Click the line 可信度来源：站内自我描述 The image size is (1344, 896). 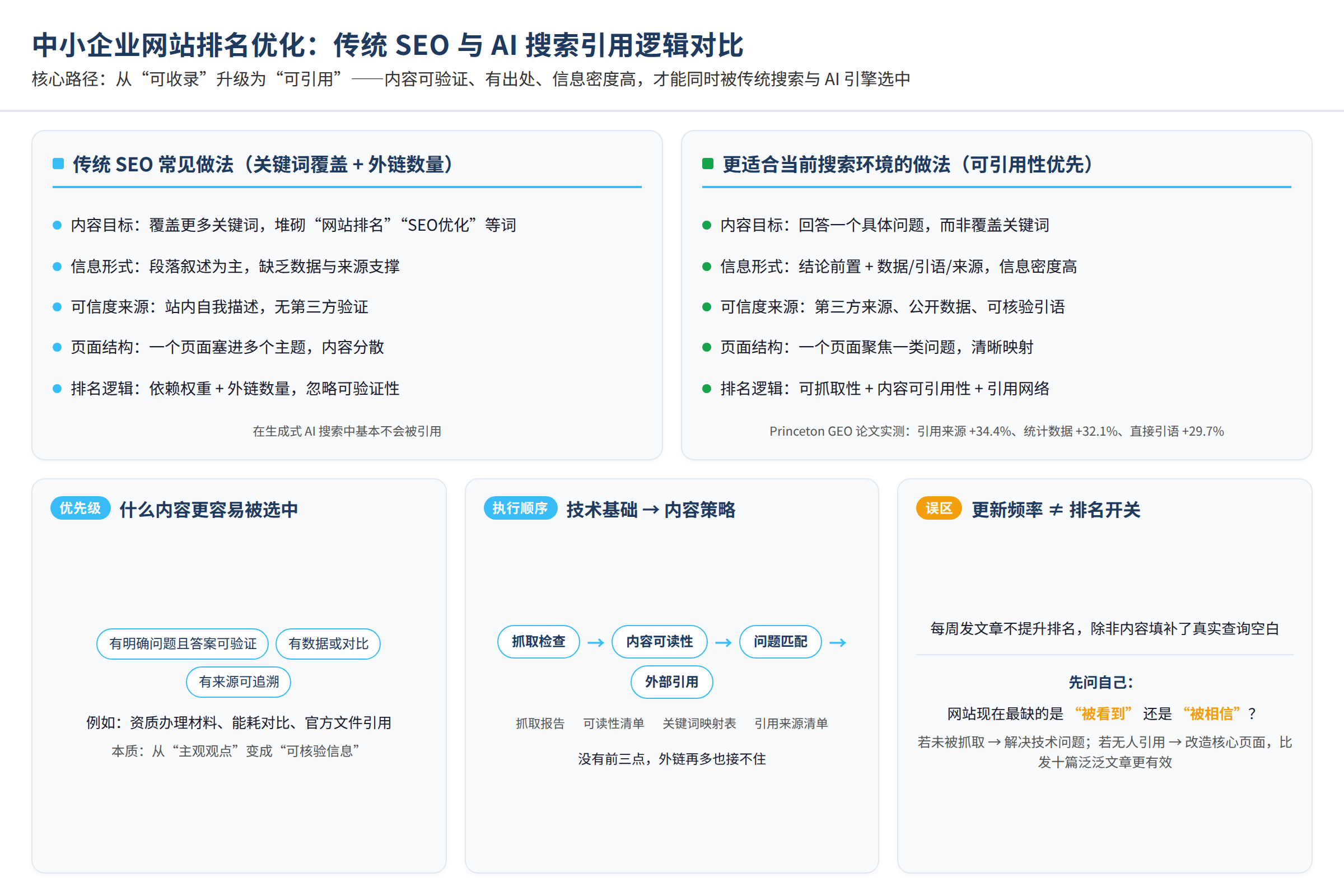tap(220, 307)
